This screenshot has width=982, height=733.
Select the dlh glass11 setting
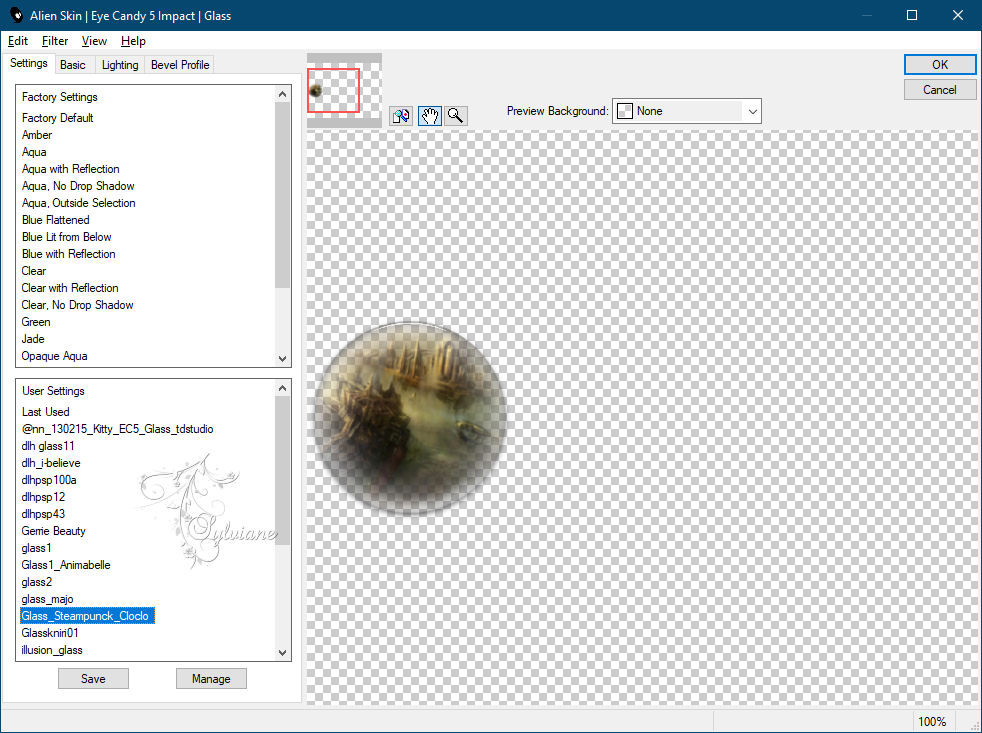[48, 445]
